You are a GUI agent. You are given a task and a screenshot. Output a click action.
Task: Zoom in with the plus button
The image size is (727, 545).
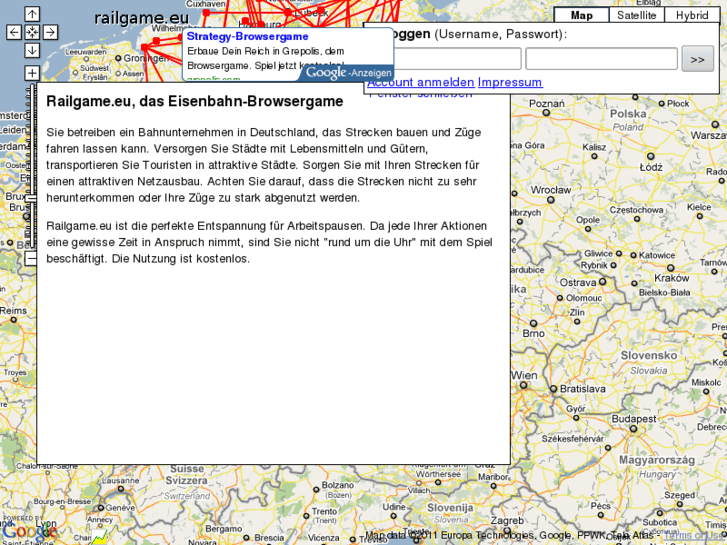32,73
